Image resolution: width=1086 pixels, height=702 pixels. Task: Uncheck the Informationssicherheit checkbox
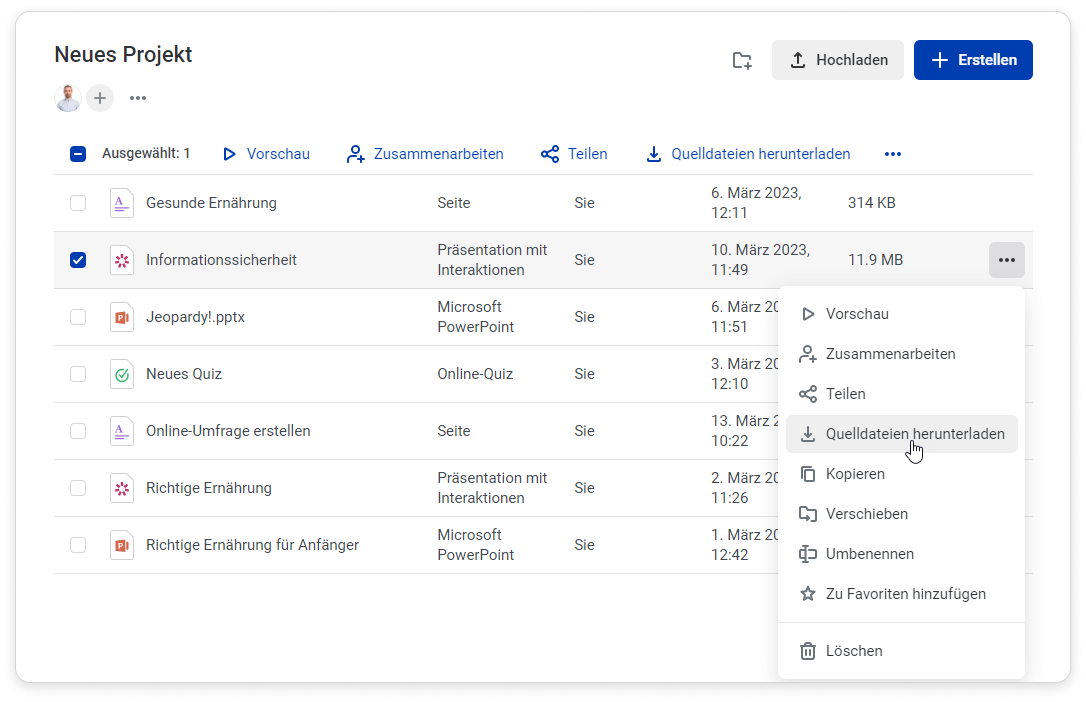coord(78,260)
